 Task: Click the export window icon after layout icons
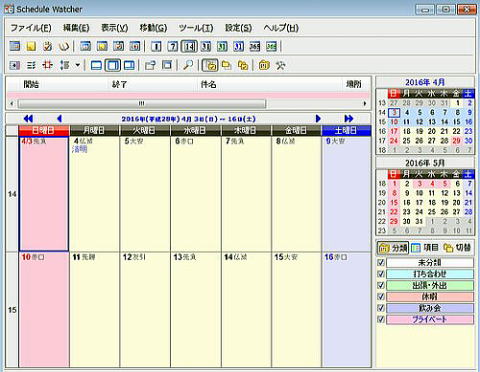click(150, 65)
